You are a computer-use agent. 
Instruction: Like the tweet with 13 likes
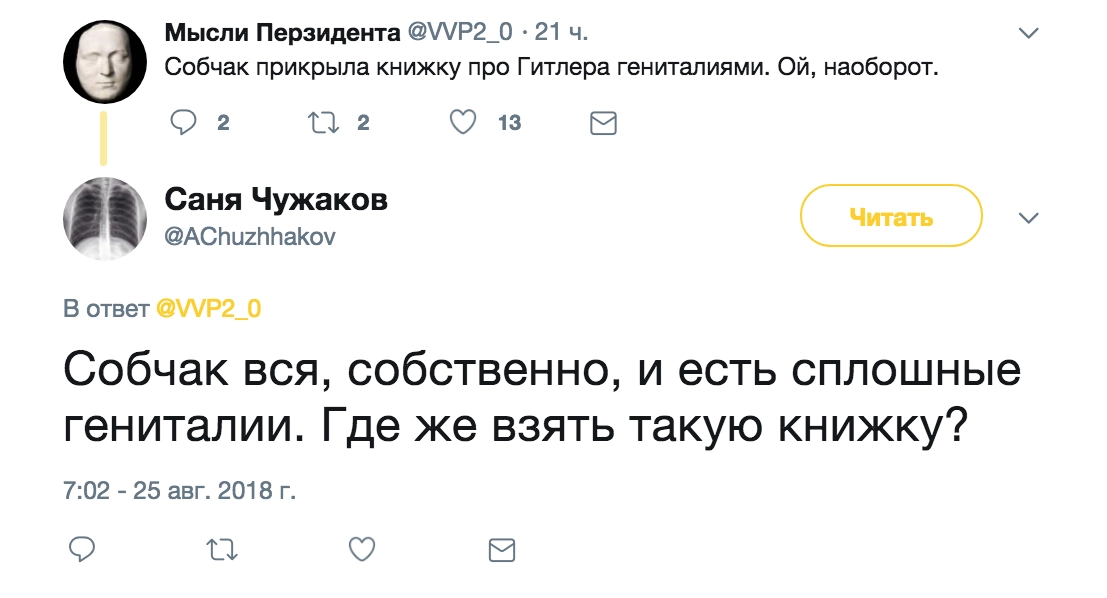click(x=461, y=123)
